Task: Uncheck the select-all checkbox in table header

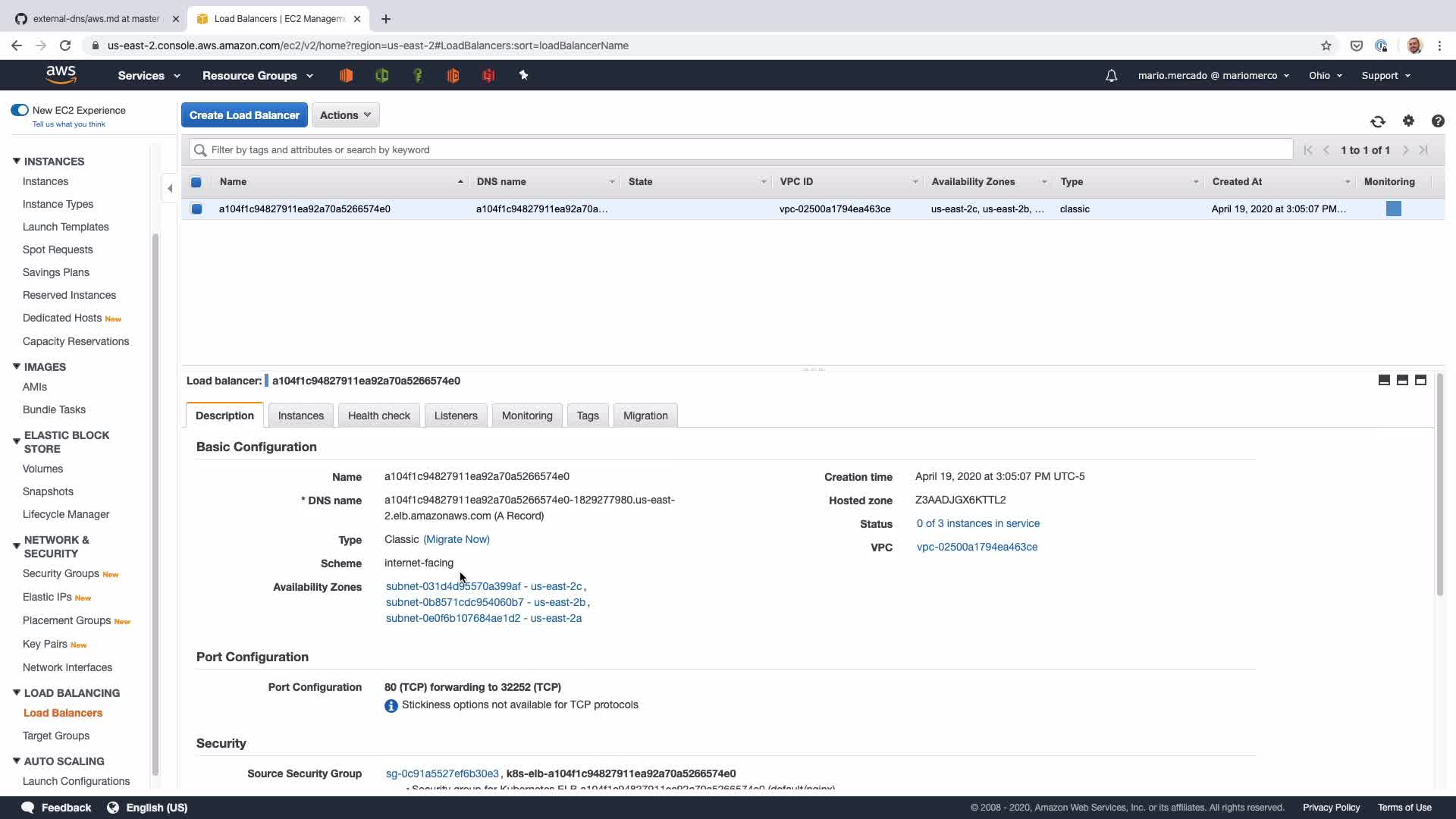Action: [196, 182]
